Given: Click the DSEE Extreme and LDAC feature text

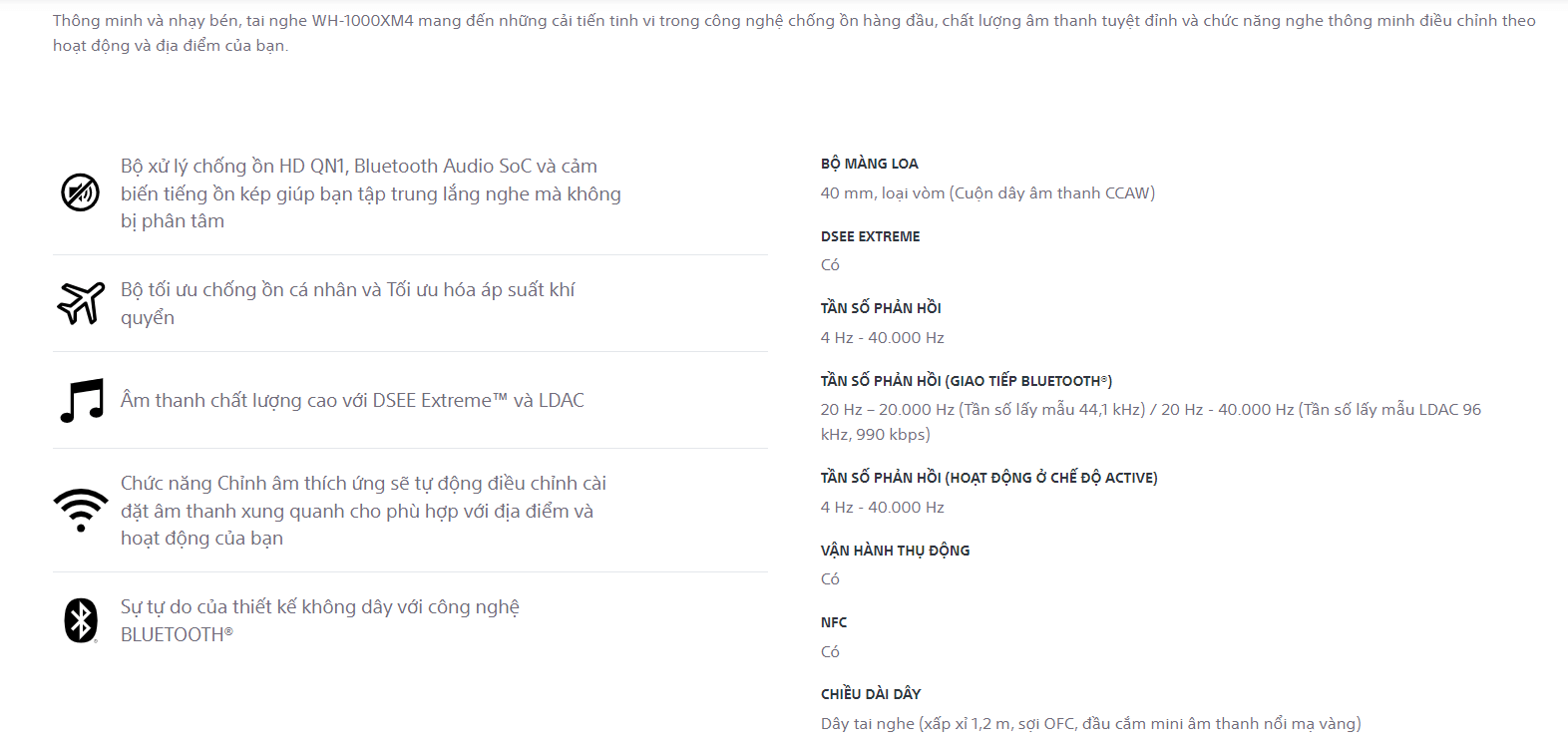Looking at the screenshot, I should [352, 400].
